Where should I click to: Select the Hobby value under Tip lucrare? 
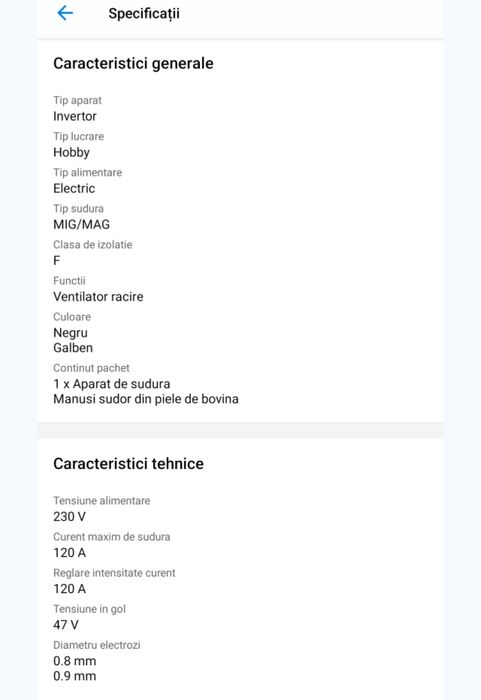(71, 153)
